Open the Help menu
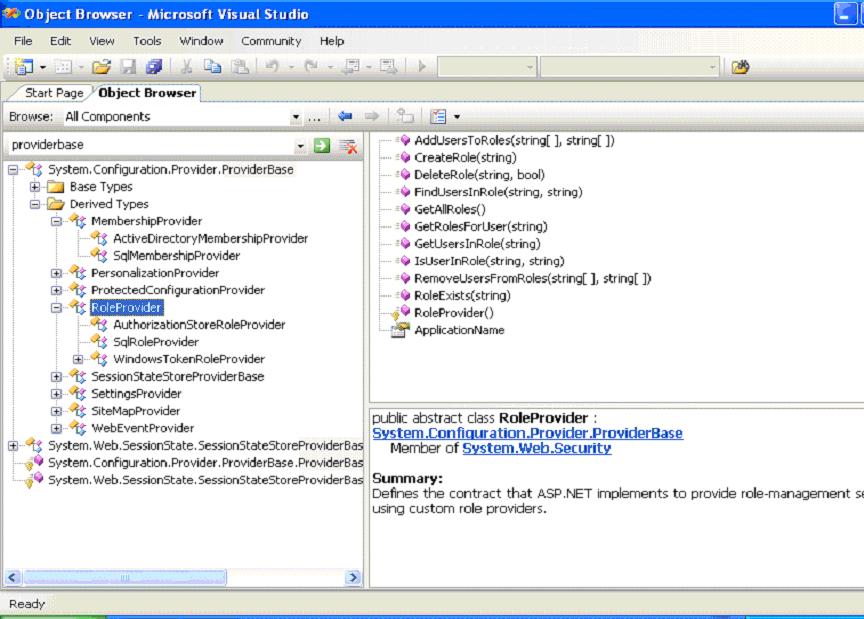The height and width of the screenshot is (619, 864). 332,41
